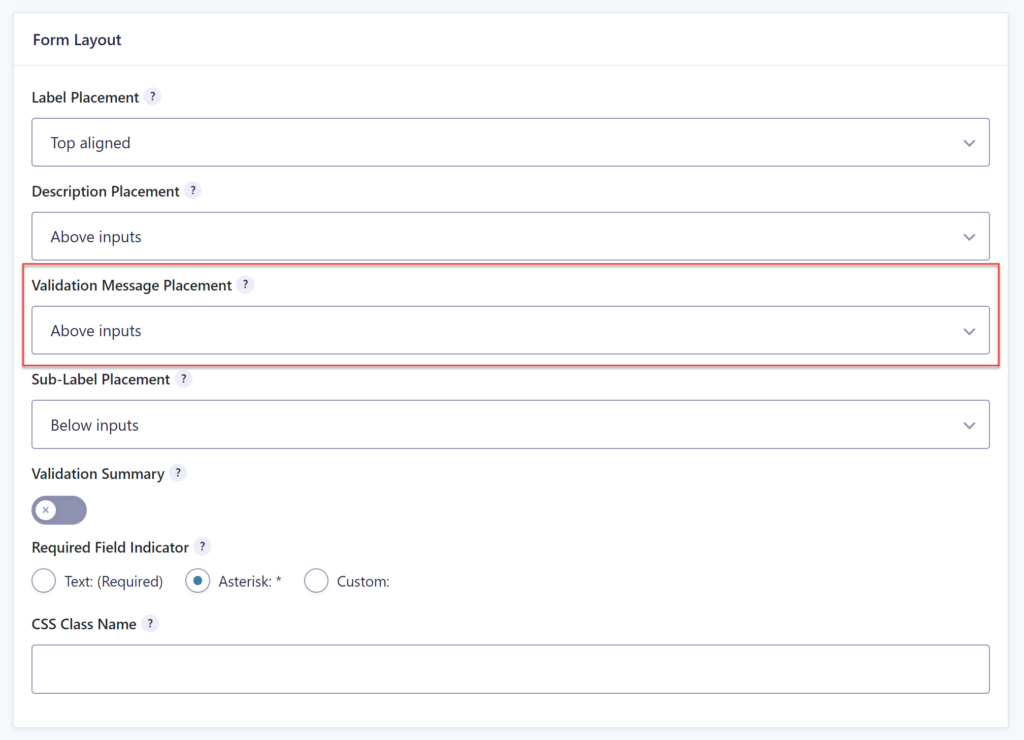Open the Validation Summary help tooltip
The width and height of the screenshot is (1024, 740).
click(x=178, y=473)
